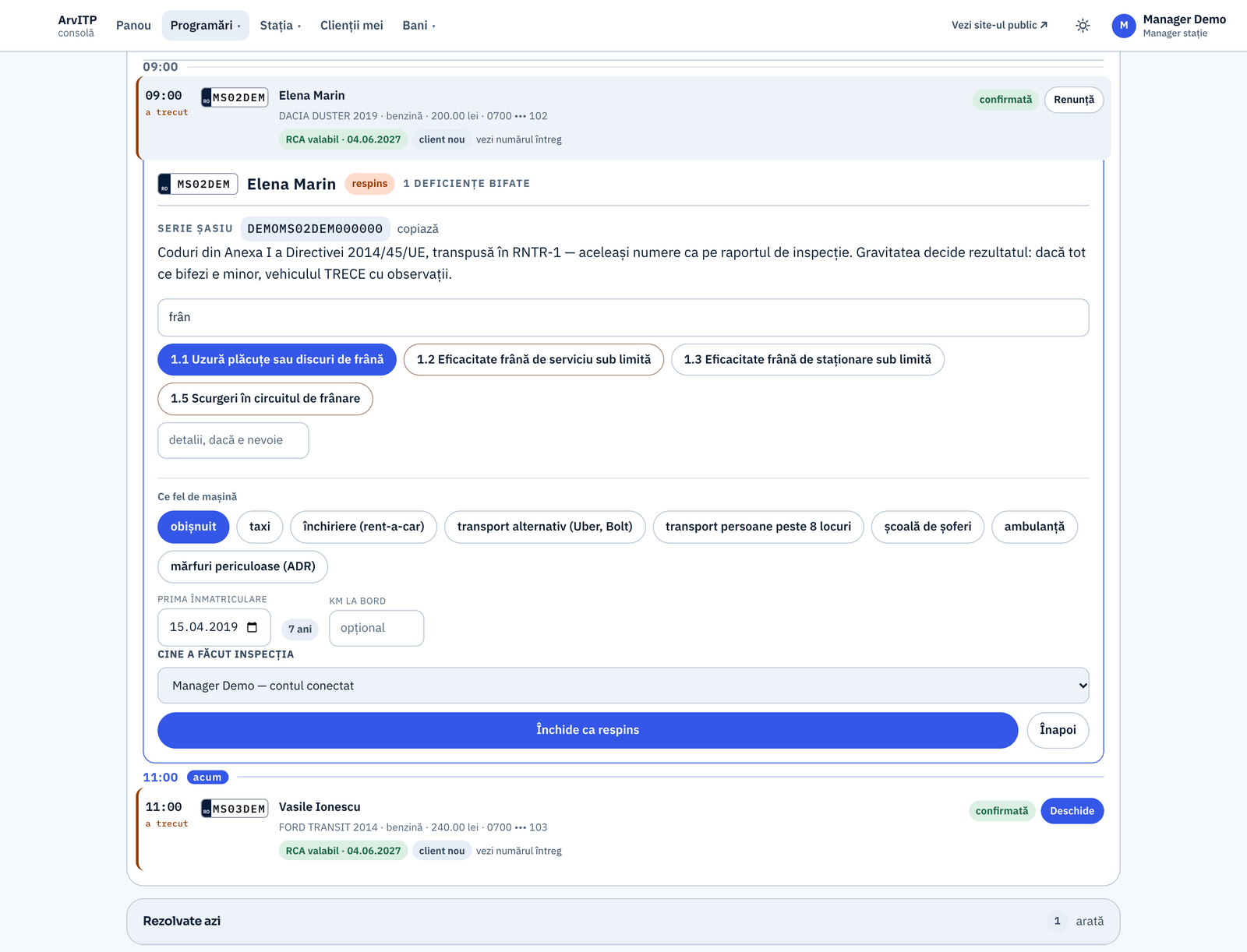Choose mărfuri periculoase (ADR) type

[243, 566]
